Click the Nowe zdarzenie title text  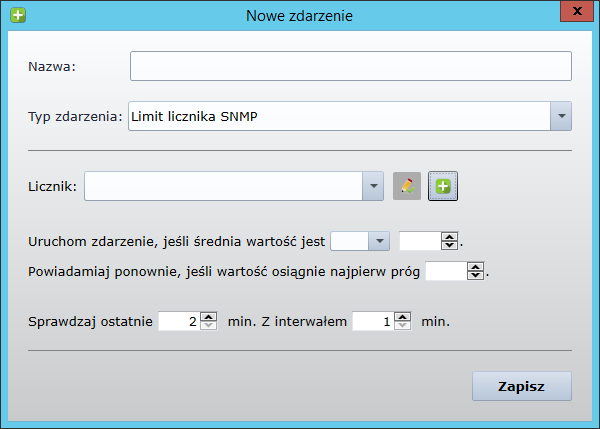tap(299, 16)
